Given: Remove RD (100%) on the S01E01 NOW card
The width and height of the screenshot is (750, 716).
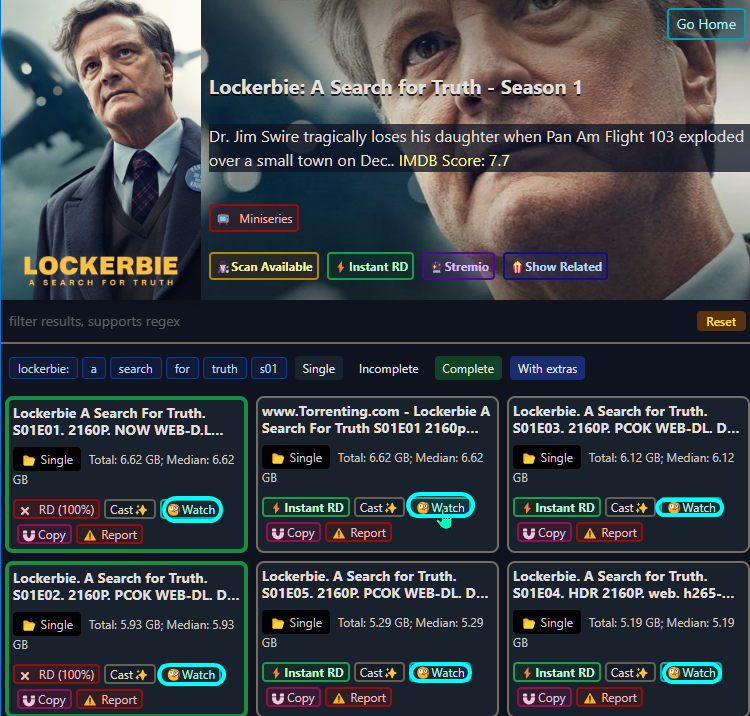Looking at the screenshot, I should point(56,509).
